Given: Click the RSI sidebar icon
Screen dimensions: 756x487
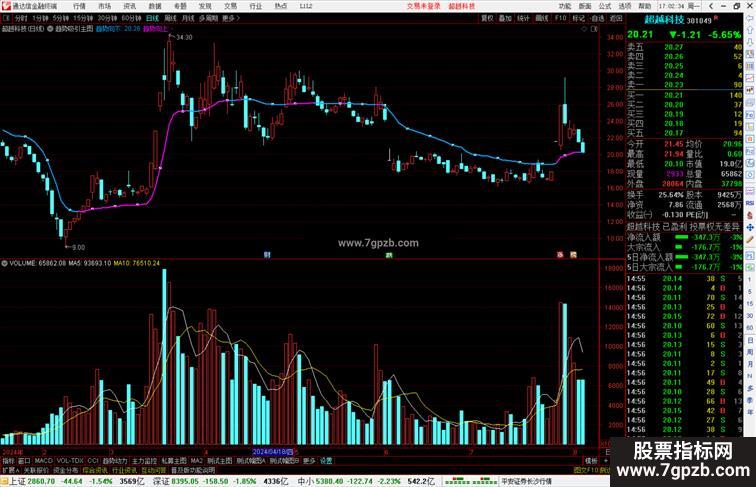Looking at the screenshot, I should (750, 203).
